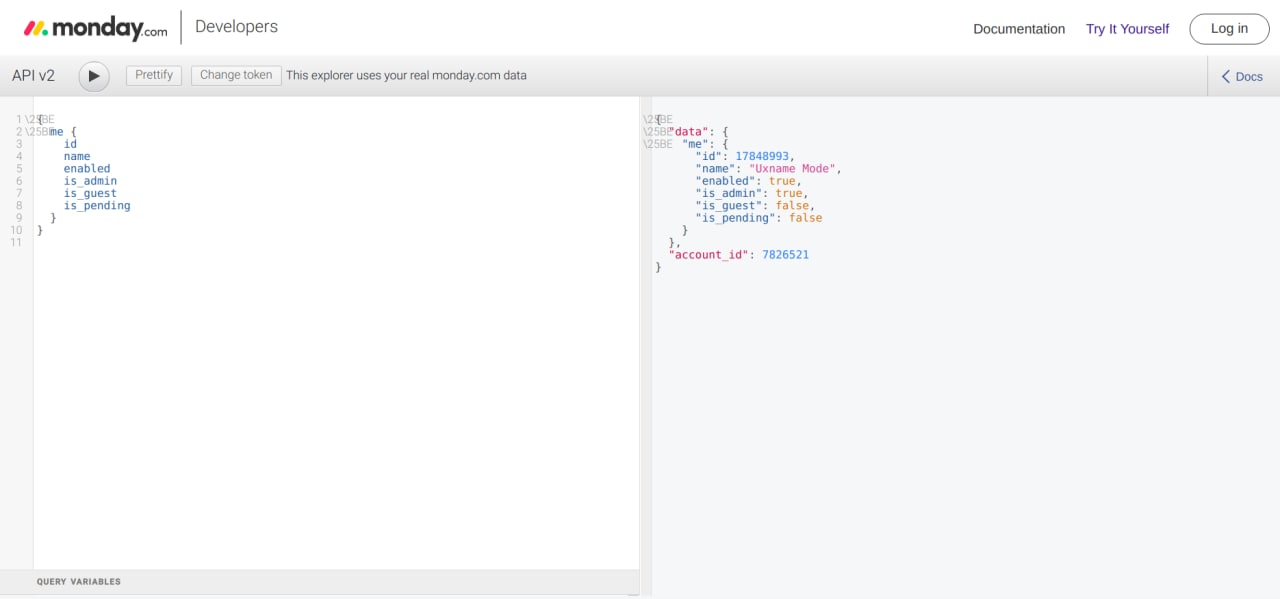This screenshot has width=1280, height=599.
Task: Click the 17848993 id value in results
Action: pyautogui.click(x=762, y=157)
